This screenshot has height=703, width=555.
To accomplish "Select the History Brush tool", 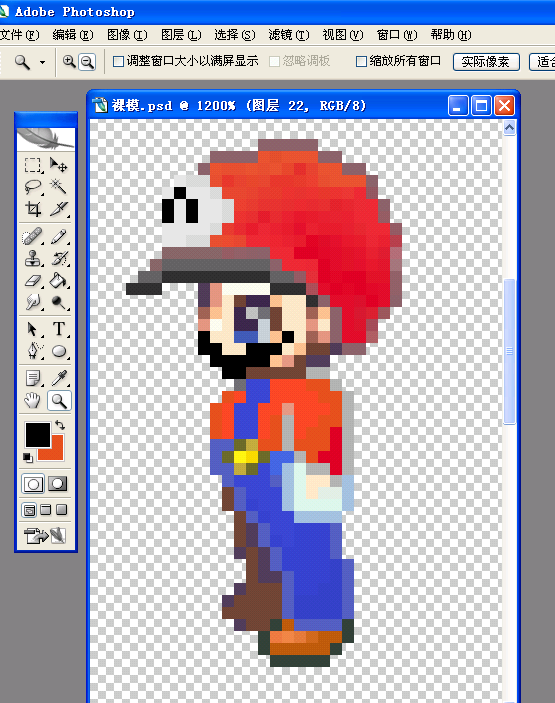I will 58,258.
